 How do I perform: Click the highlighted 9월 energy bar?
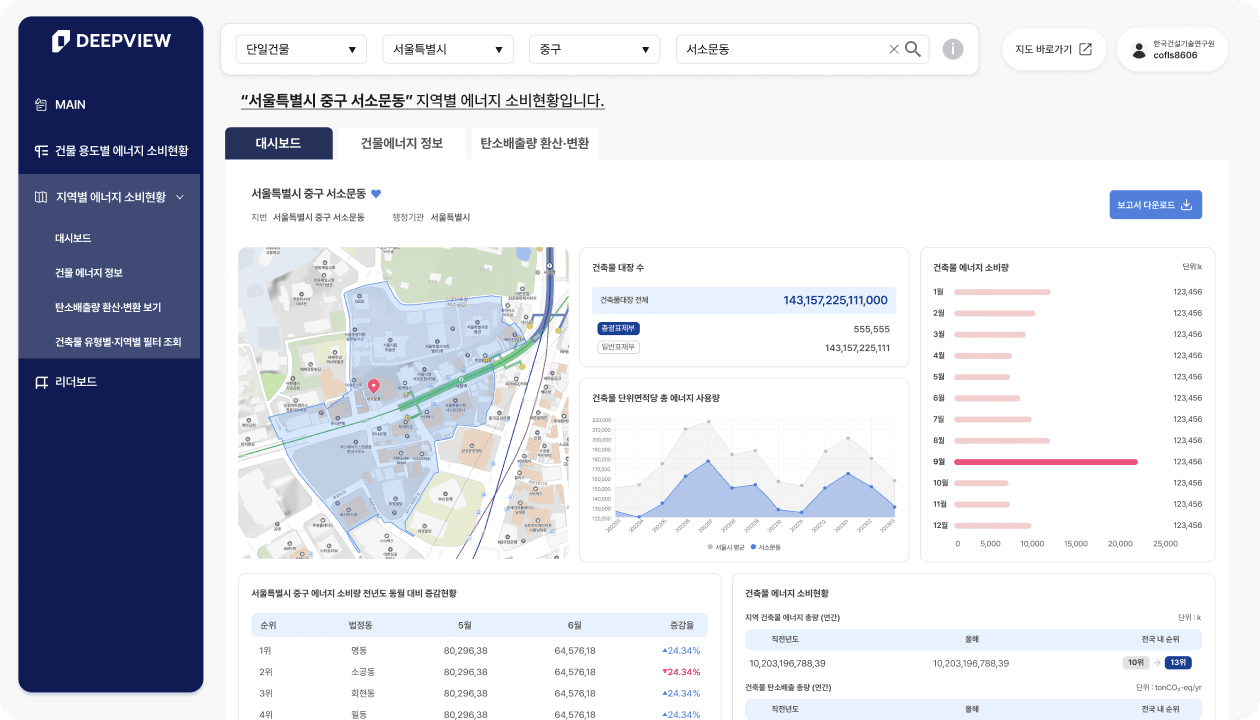click(x=1045, y=462)
